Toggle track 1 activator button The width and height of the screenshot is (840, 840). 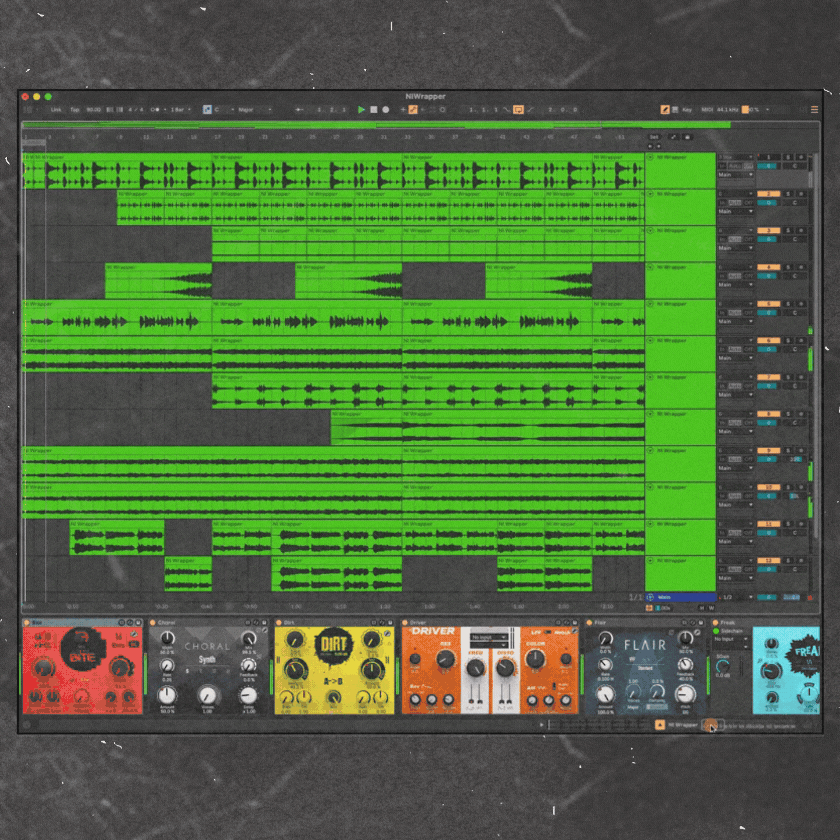point(768,158)
